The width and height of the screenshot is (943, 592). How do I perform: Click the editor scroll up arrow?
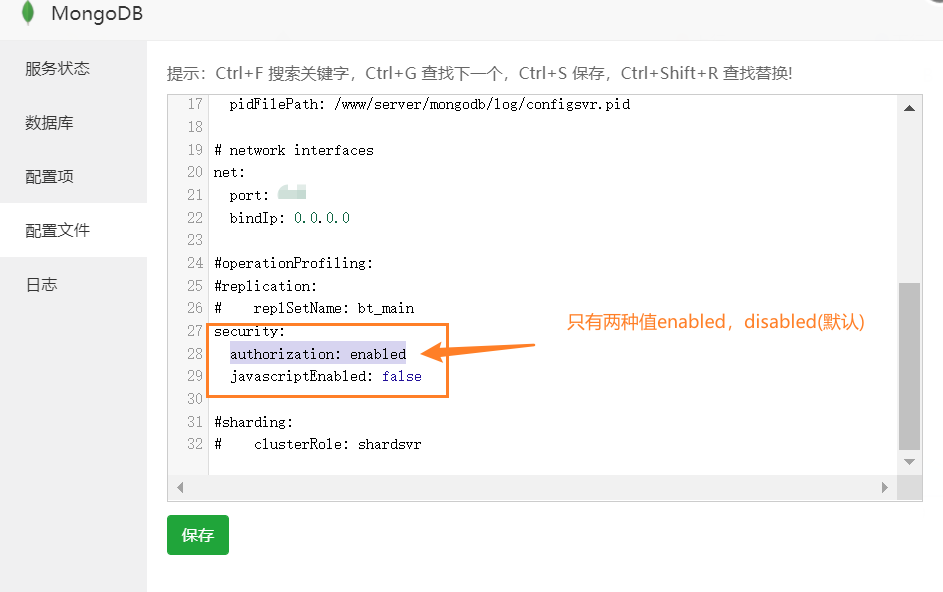tap(909, 108)
